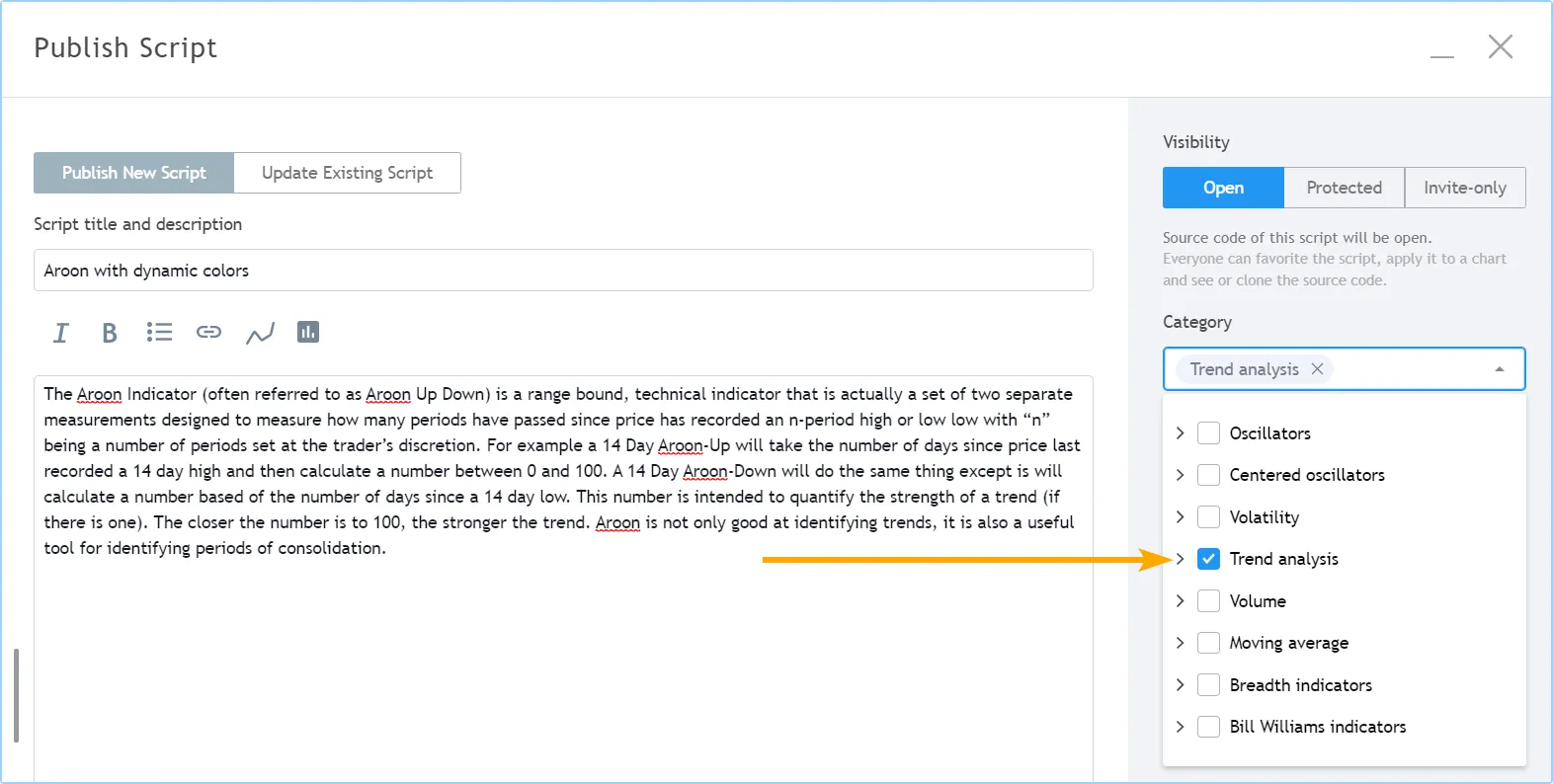Minimize the Publish Script dialog

(1442, 48)
